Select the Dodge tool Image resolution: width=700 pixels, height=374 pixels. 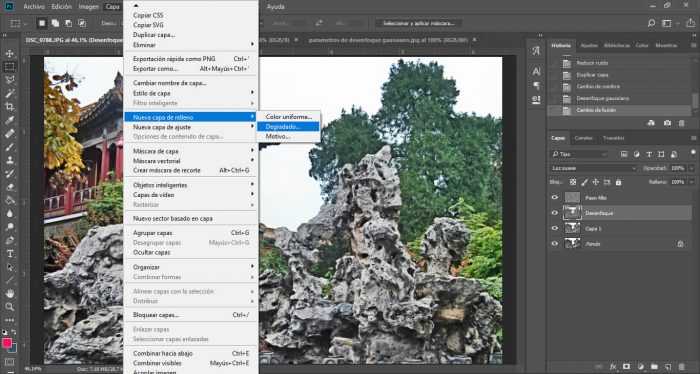[x=9, y=227]
